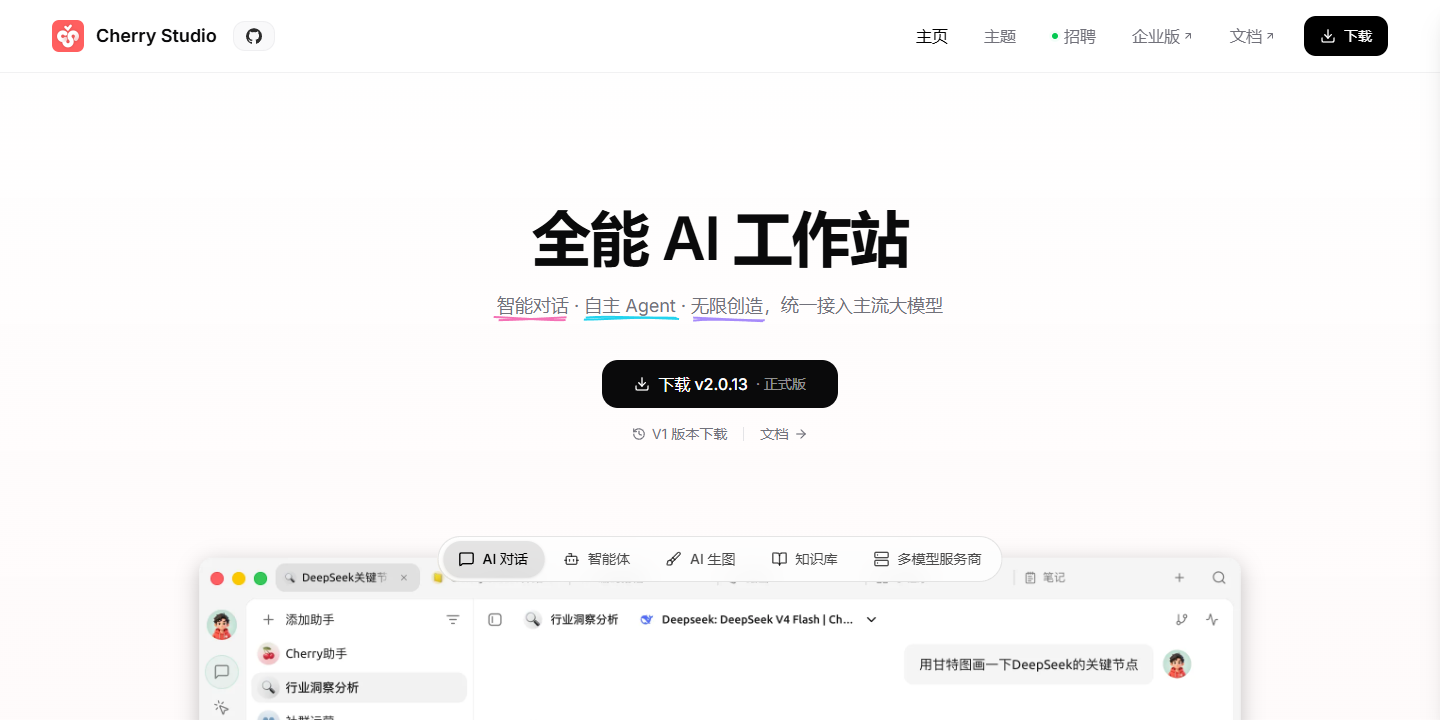Viewport: 1440px width, 720px height.
Task: Switch to the 智能体 tab
Action: pyautogui.click(x=597, y=559)
